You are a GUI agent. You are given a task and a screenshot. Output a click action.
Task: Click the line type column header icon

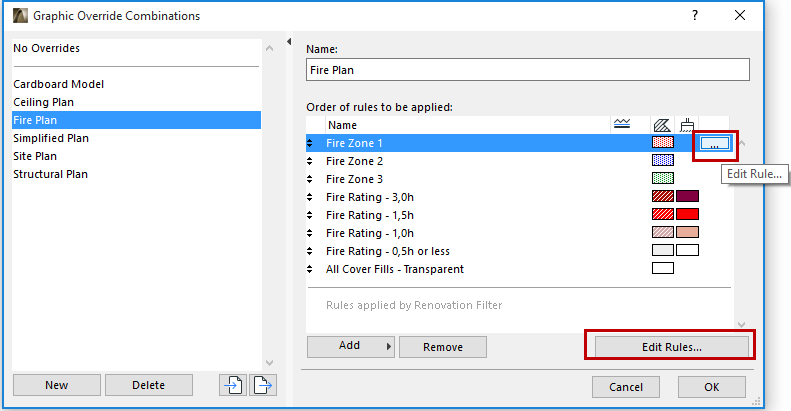621,124
